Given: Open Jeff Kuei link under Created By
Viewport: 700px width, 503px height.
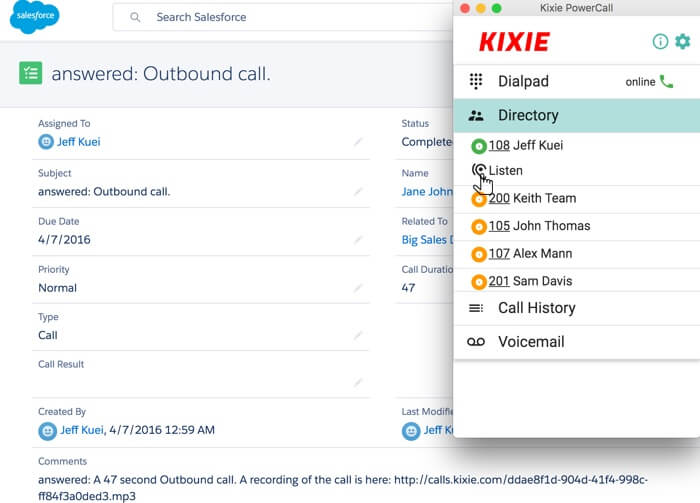Looking at the screenshot, I should [82, 430].
